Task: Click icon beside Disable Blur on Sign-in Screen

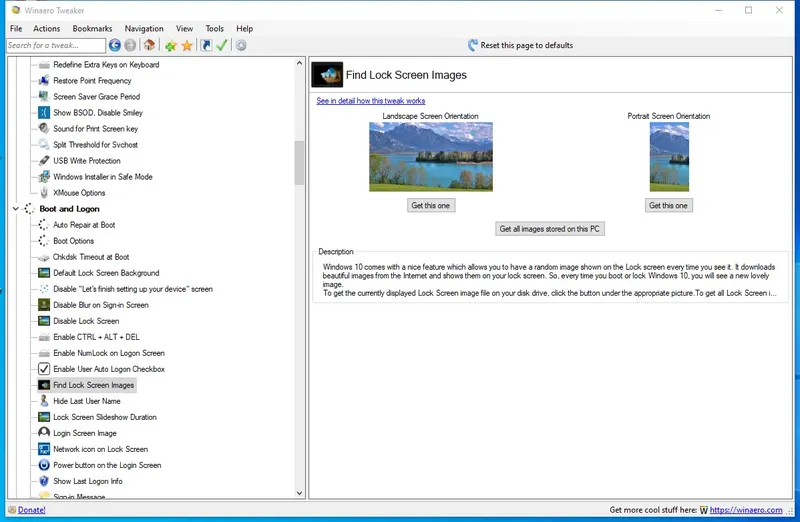Action: [44, 305]
